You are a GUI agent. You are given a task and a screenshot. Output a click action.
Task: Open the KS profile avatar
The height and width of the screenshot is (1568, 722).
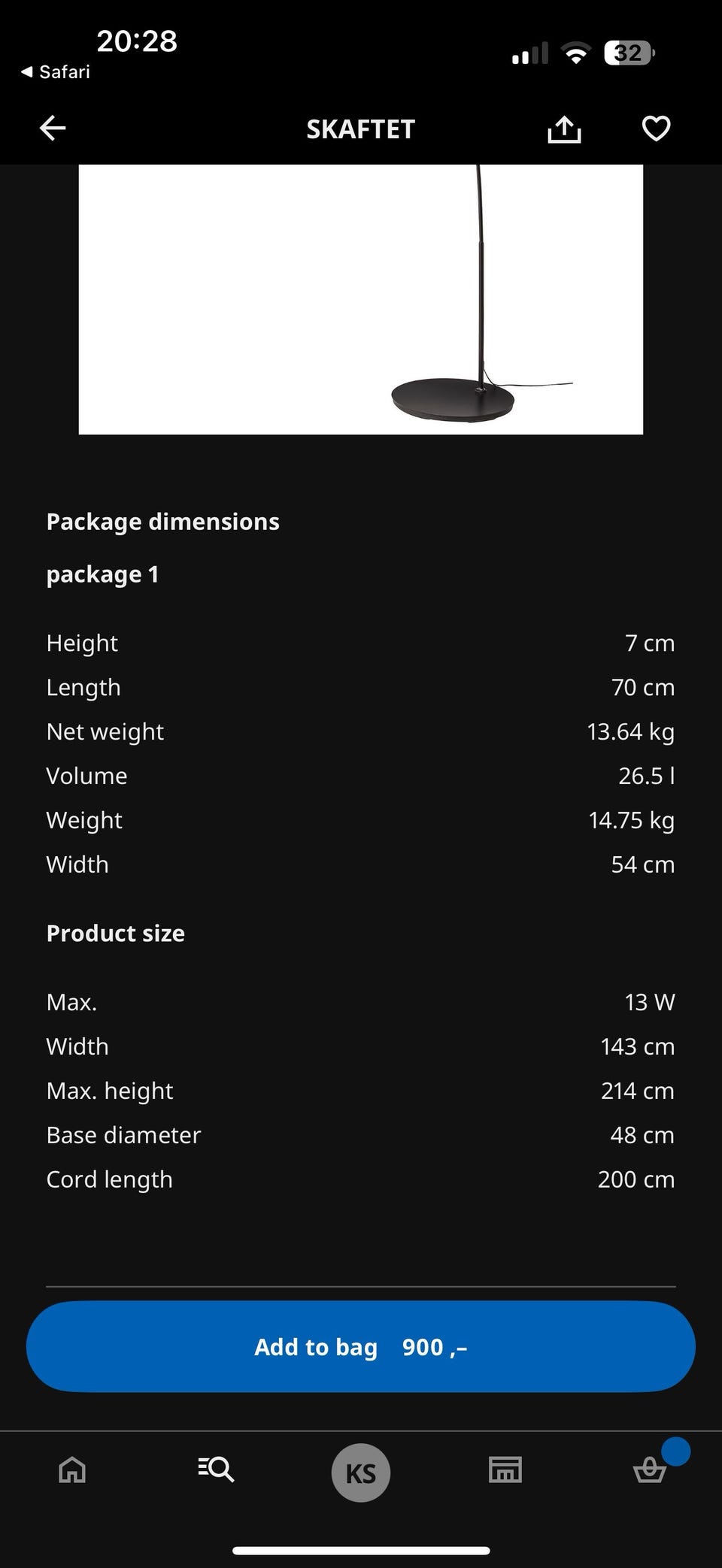click(361, 1473)
